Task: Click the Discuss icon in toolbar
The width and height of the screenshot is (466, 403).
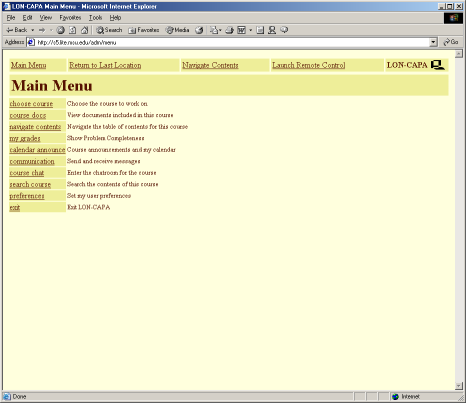Action: point(260,30)
